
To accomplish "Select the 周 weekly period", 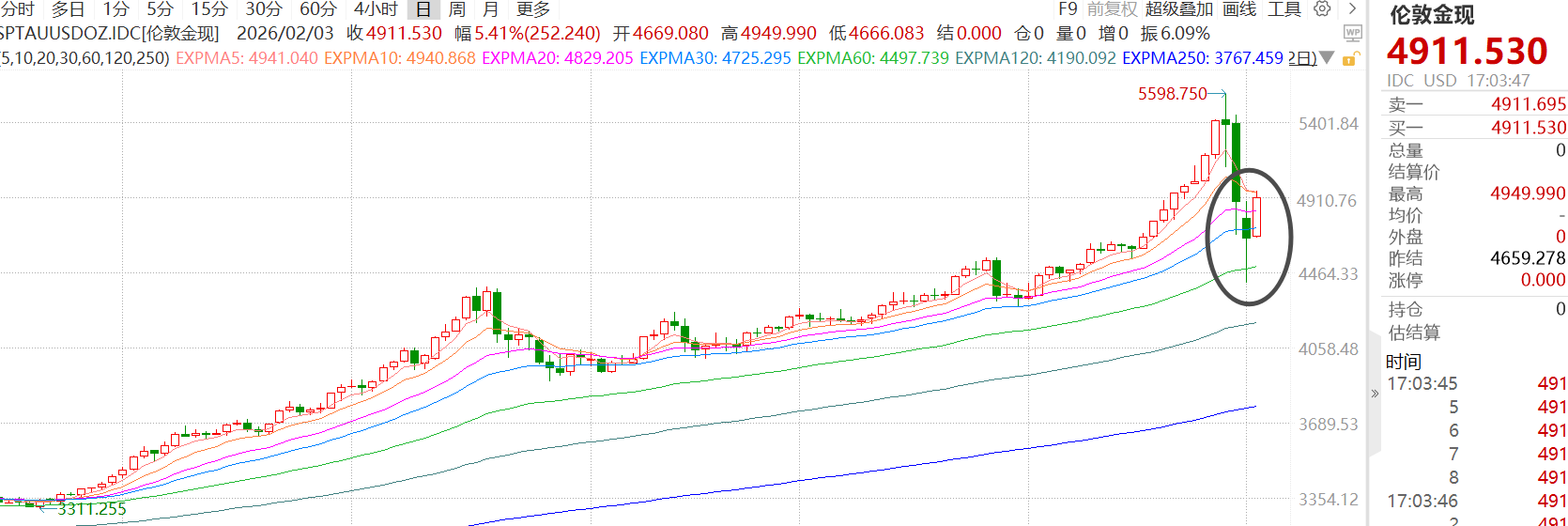I will 457,9.
